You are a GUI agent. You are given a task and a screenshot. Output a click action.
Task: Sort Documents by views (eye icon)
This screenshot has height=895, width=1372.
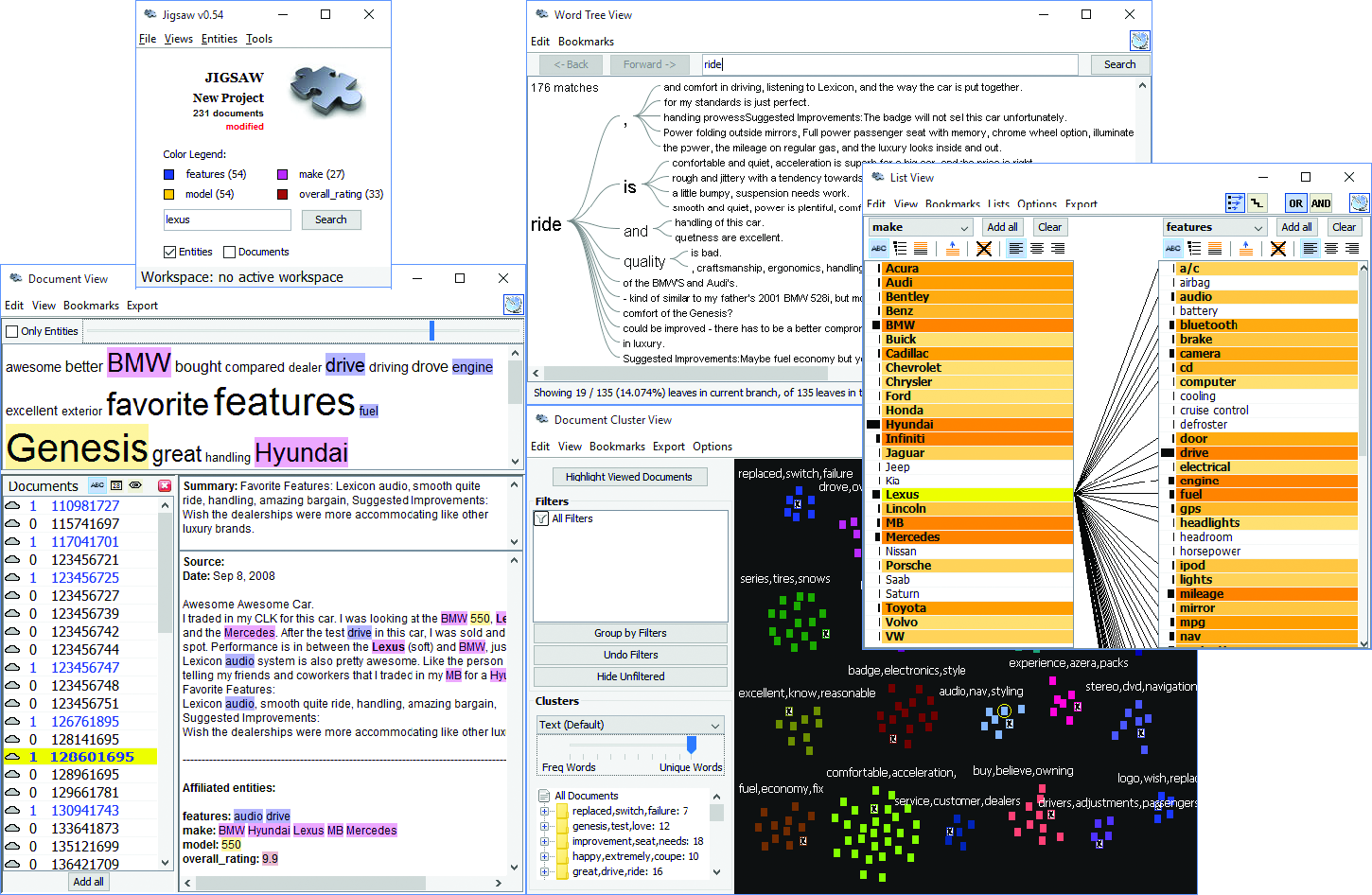136,485
